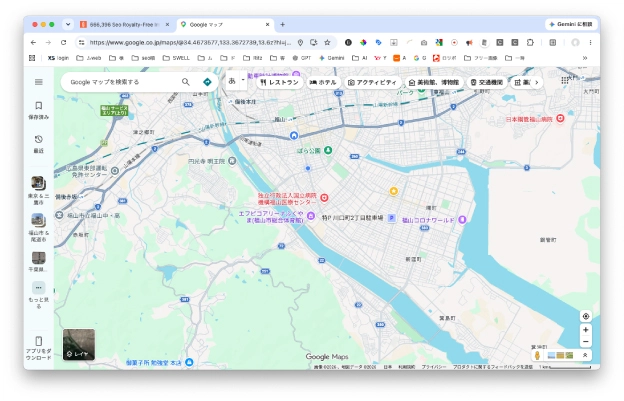624x401 pixels.
Task: Open Chrome's three-dot menu
Action: 590,42
